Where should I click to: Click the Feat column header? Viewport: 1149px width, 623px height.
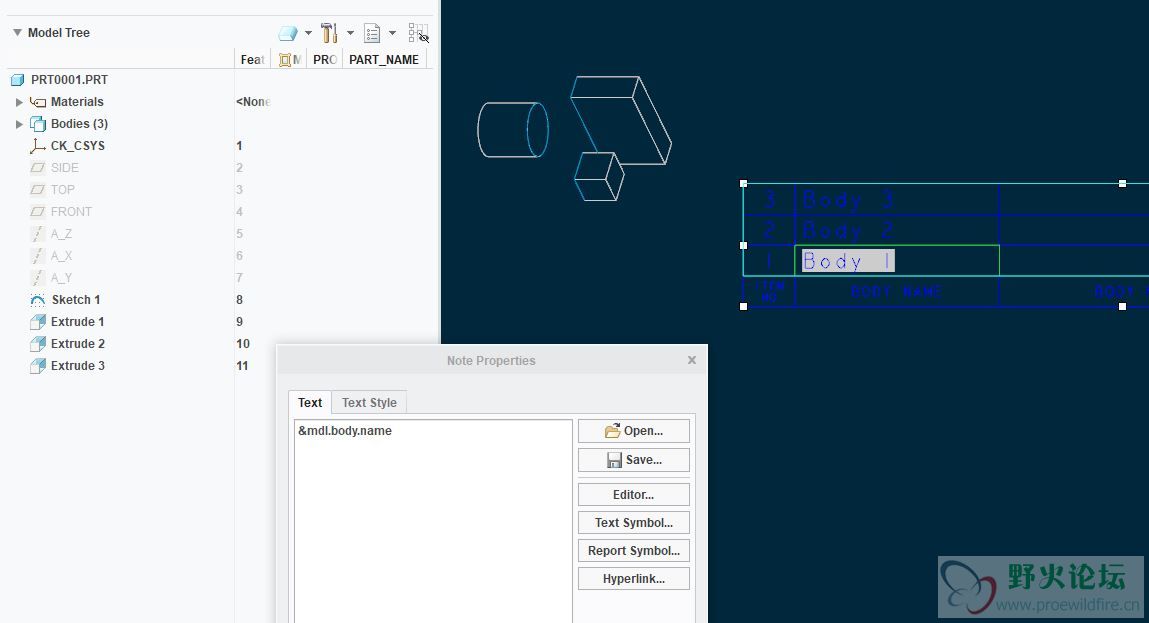coord(252,59)
